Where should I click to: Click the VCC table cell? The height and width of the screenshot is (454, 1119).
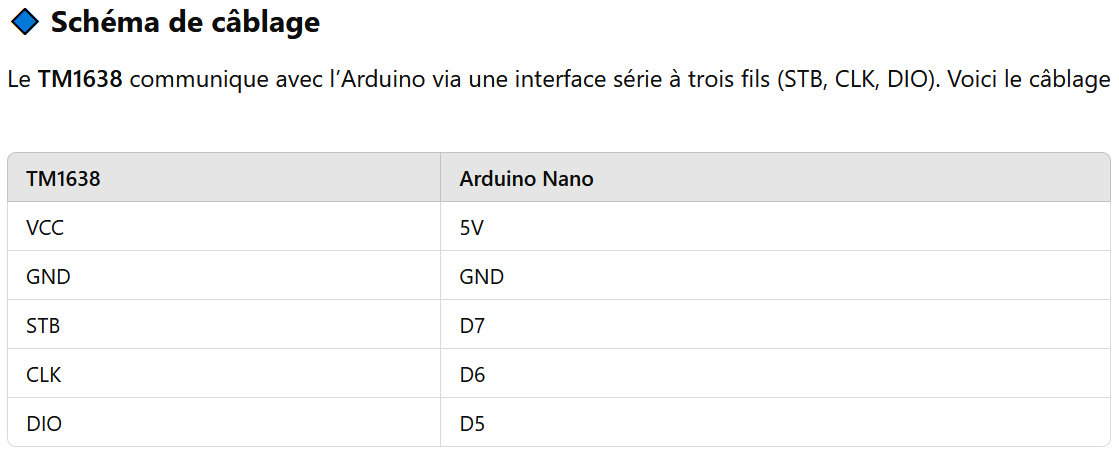coord(224,227)
